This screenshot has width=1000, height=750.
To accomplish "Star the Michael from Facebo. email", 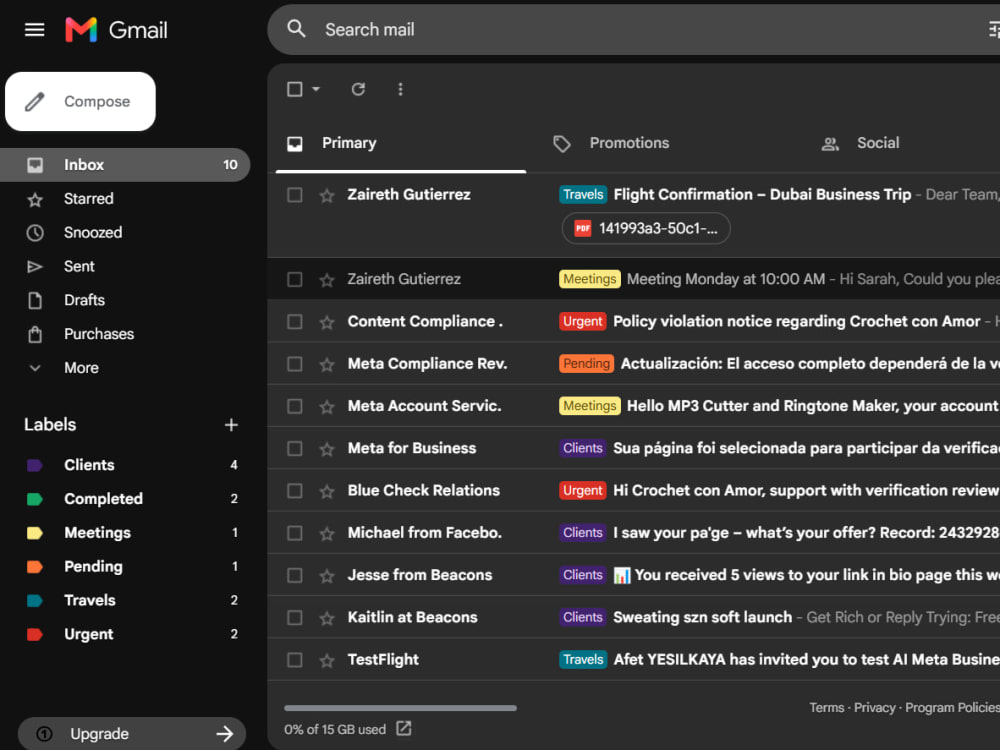I will tap(327, 534).
